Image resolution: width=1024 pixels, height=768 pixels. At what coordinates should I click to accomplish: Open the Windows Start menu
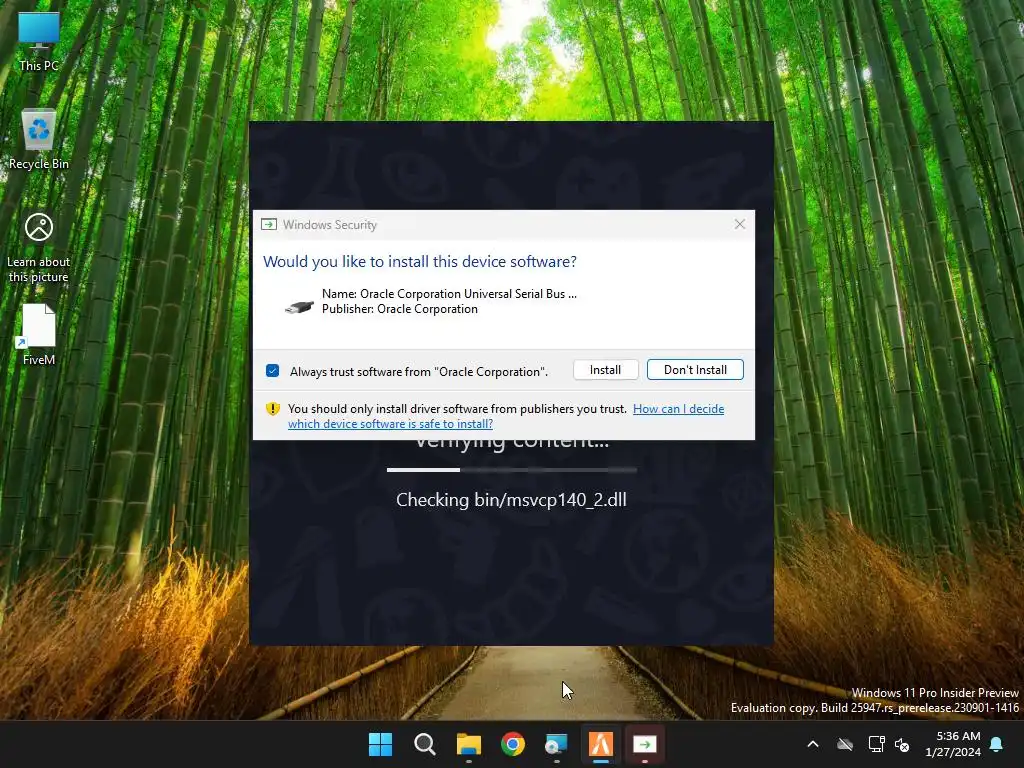coord(381,744)
